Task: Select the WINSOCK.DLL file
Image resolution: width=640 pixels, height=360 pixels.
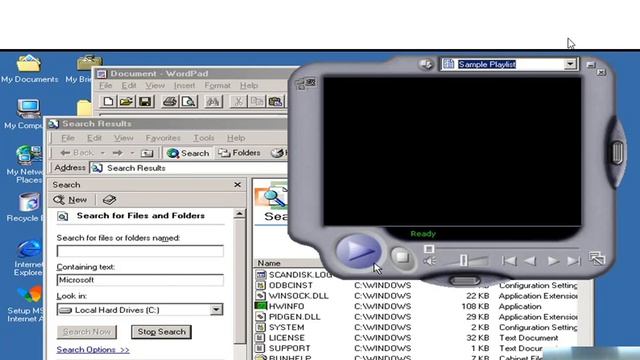Action: (299, 296)
